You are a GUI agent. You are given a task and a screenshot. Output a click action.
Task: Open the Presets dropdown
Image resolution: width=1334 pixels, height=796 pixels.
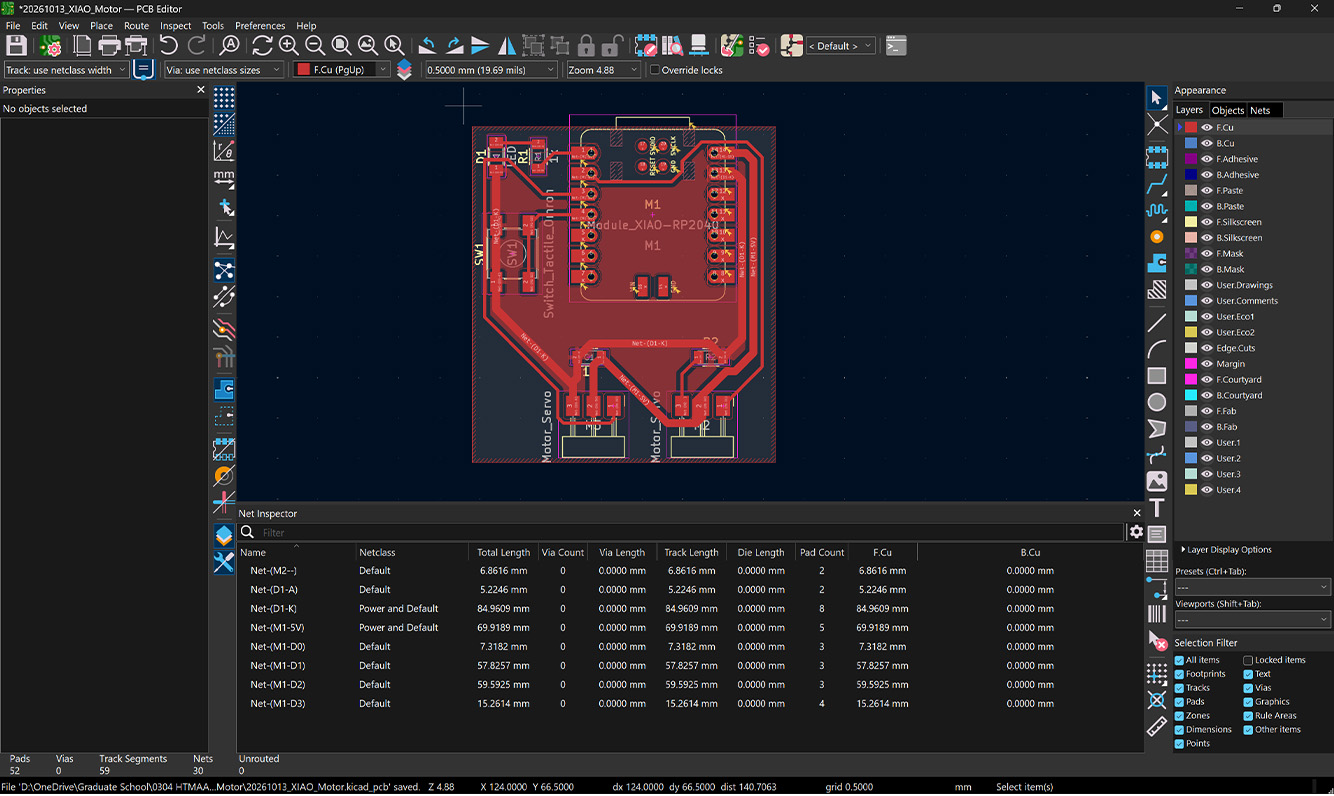tap(1253, 587)
